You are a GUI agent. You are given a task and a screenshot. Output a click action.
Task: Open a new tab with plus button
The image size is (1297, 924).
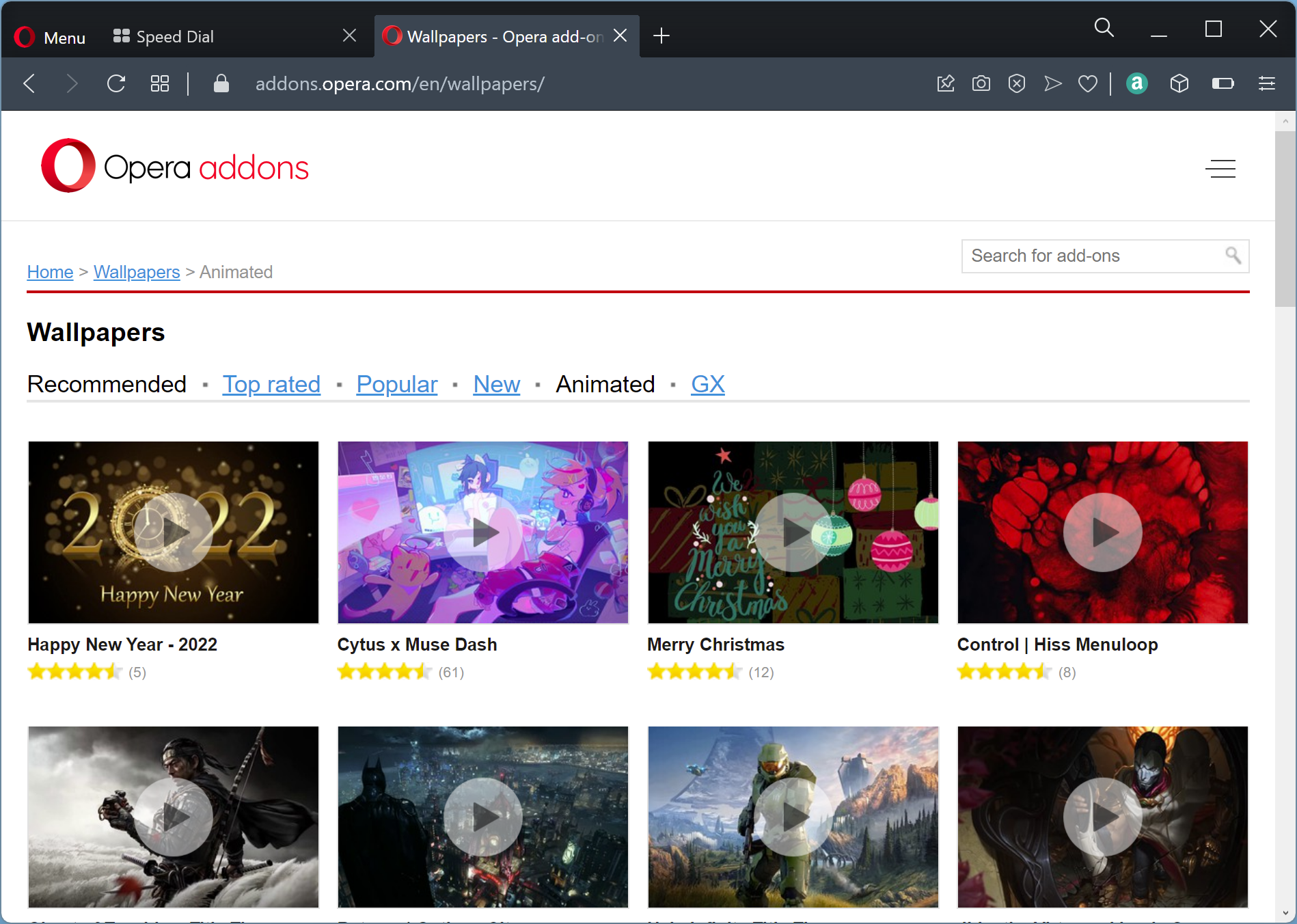click(x=661, y=36)
